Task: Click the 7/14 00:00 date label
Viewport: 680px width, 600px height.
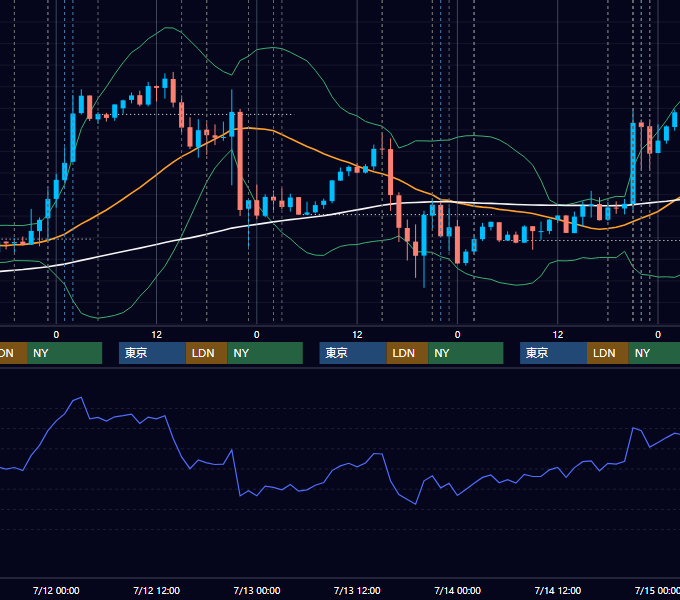Action: tap(458, 590)
